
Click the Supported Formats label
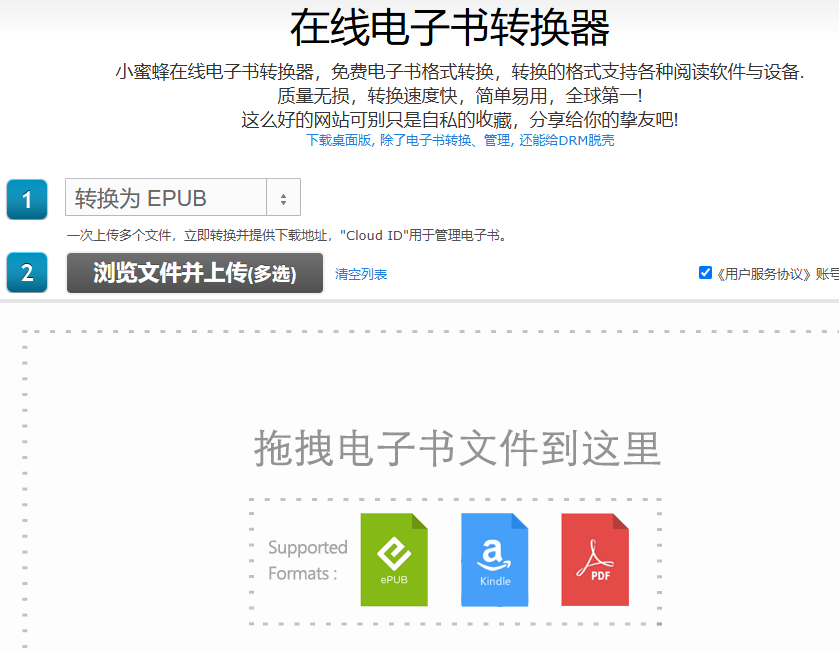pyautogui.click(x=308, y=560)
